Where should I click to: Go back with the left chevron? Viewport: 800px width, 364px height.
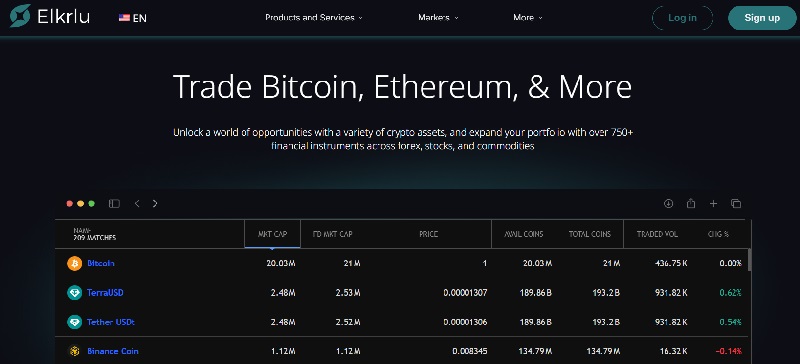click(x=137, y=204)
